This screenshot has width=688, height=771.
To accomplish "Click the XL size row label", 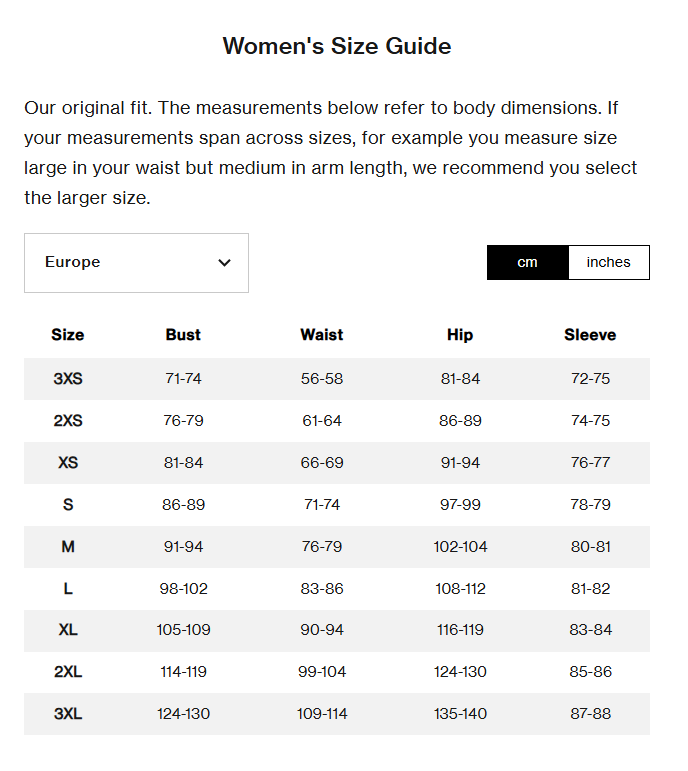I will (68, 630).
